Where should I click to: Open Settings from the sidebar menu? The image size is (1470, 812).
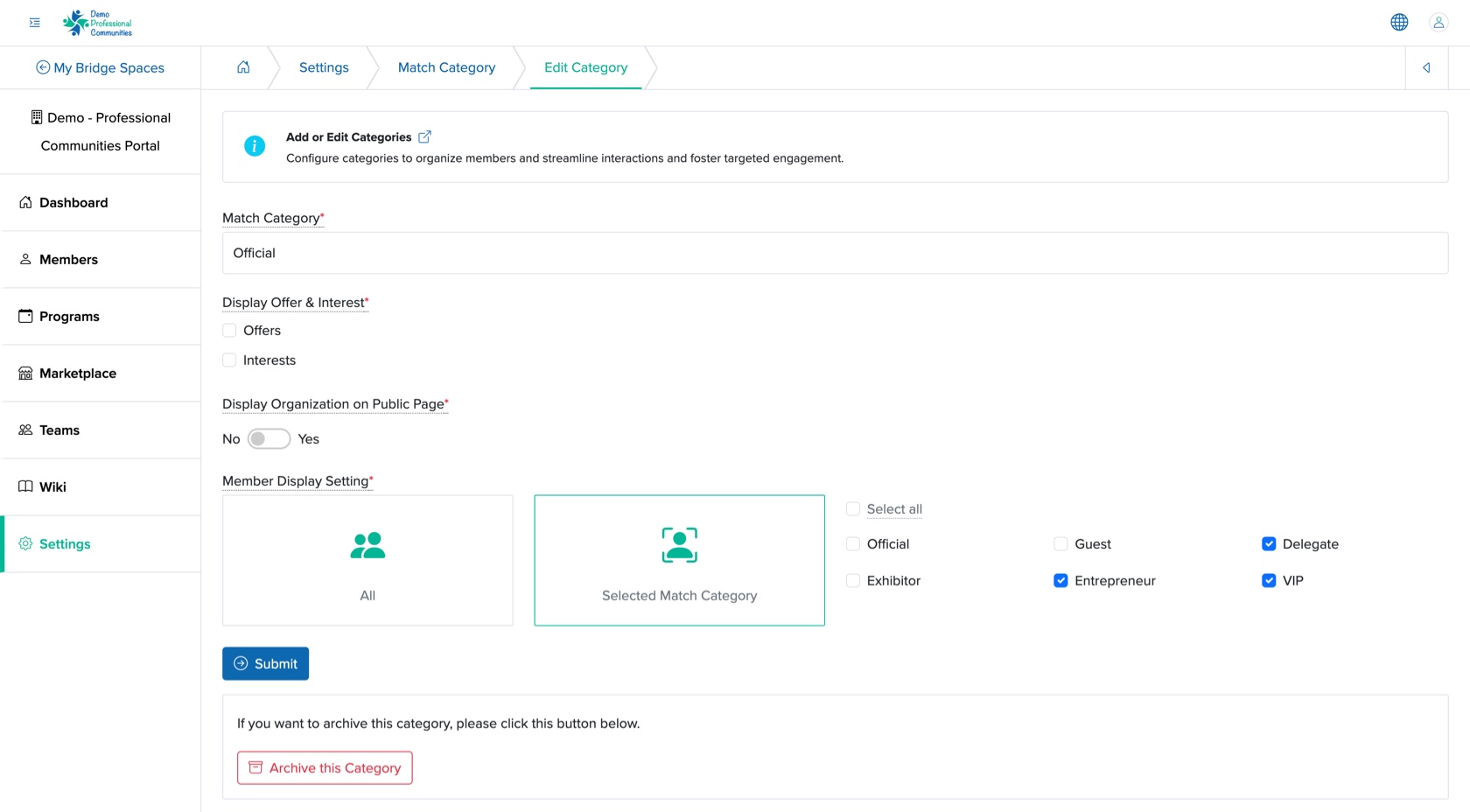pyautogui.click(x=101, y=543)
